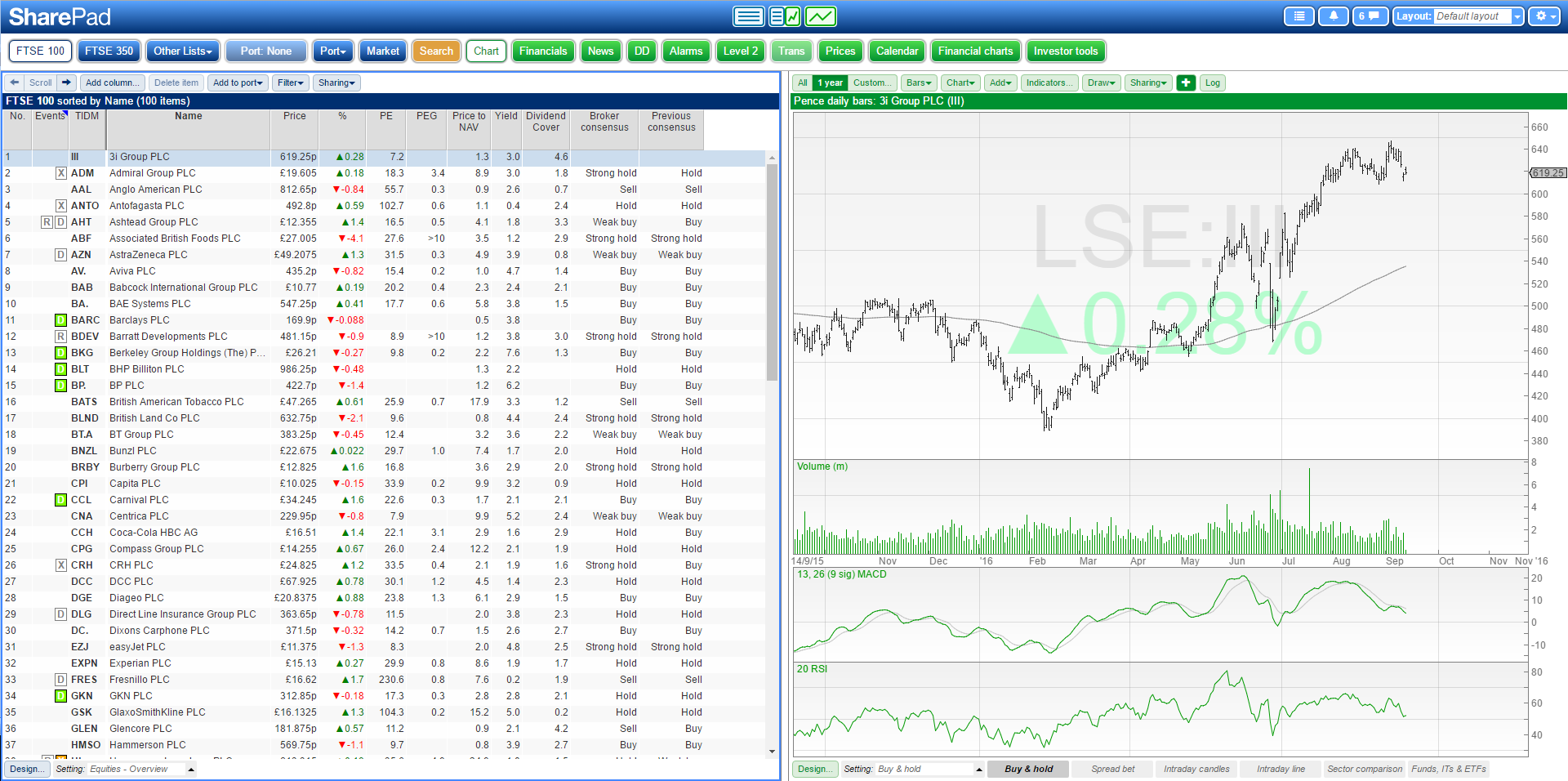1568x781 pixels.
Task: Click the left scroll arrow in list toolbar
Action: (x=15, y=83)
